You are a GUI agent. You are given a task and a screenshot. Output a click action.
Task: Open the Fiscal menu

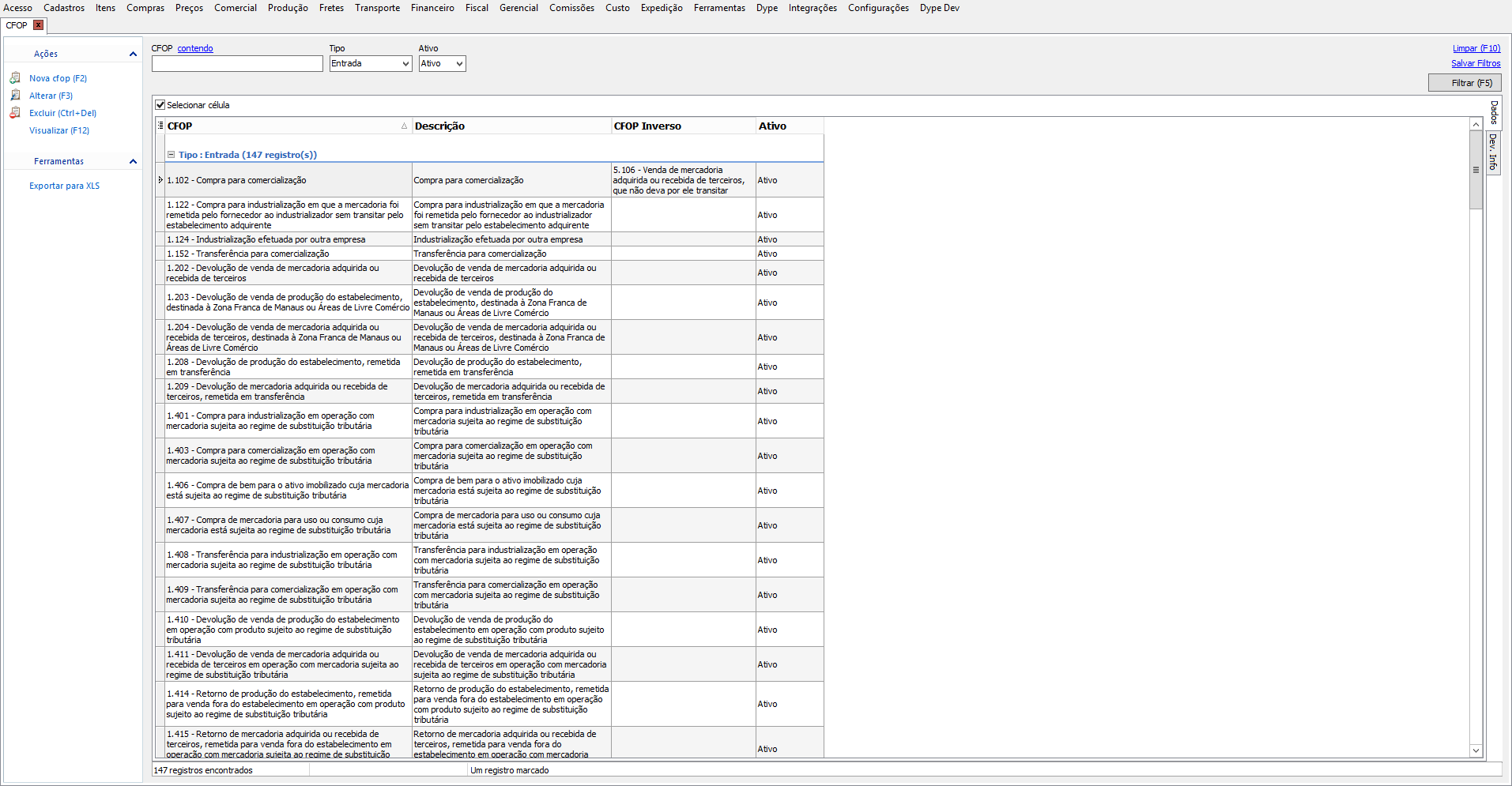477,8
